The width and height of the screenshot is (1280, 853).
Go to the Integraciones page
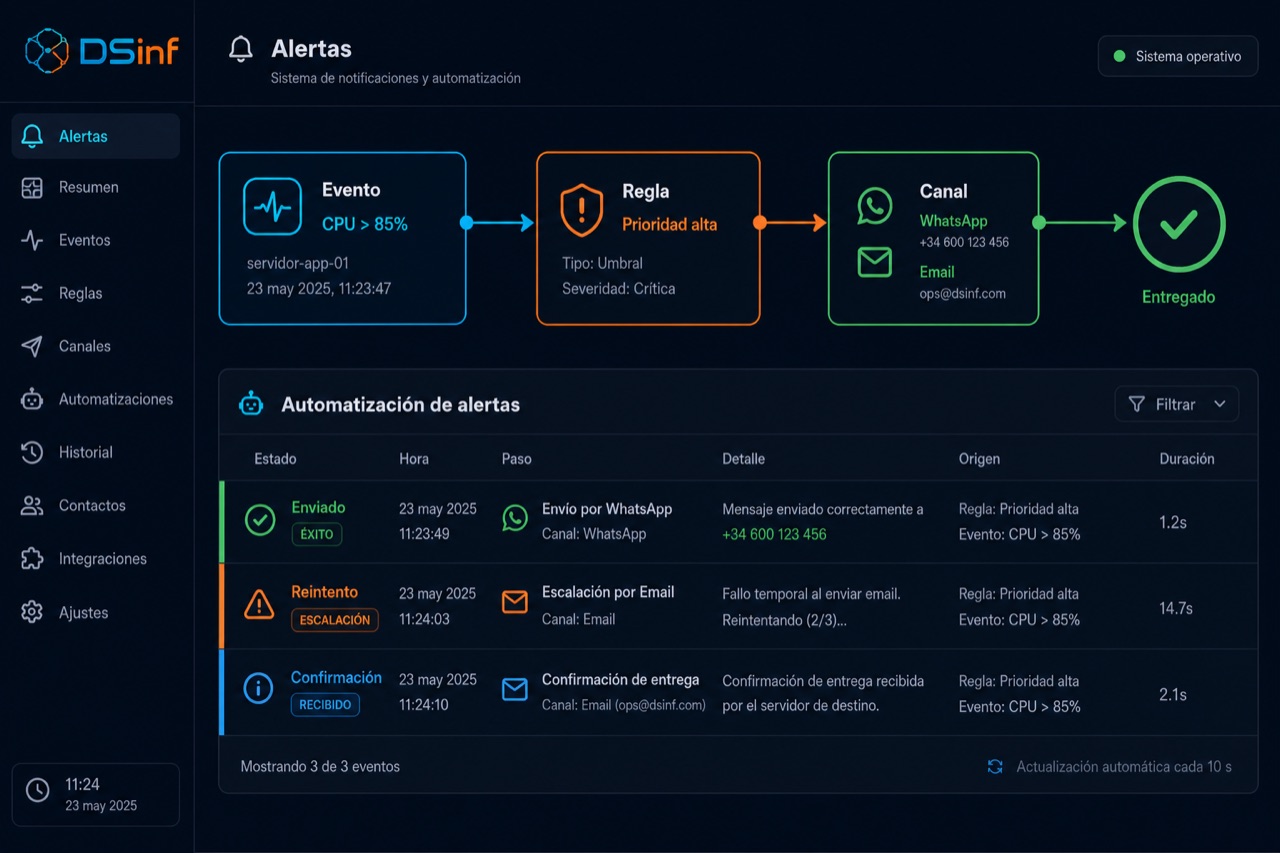tap(96, 559)
